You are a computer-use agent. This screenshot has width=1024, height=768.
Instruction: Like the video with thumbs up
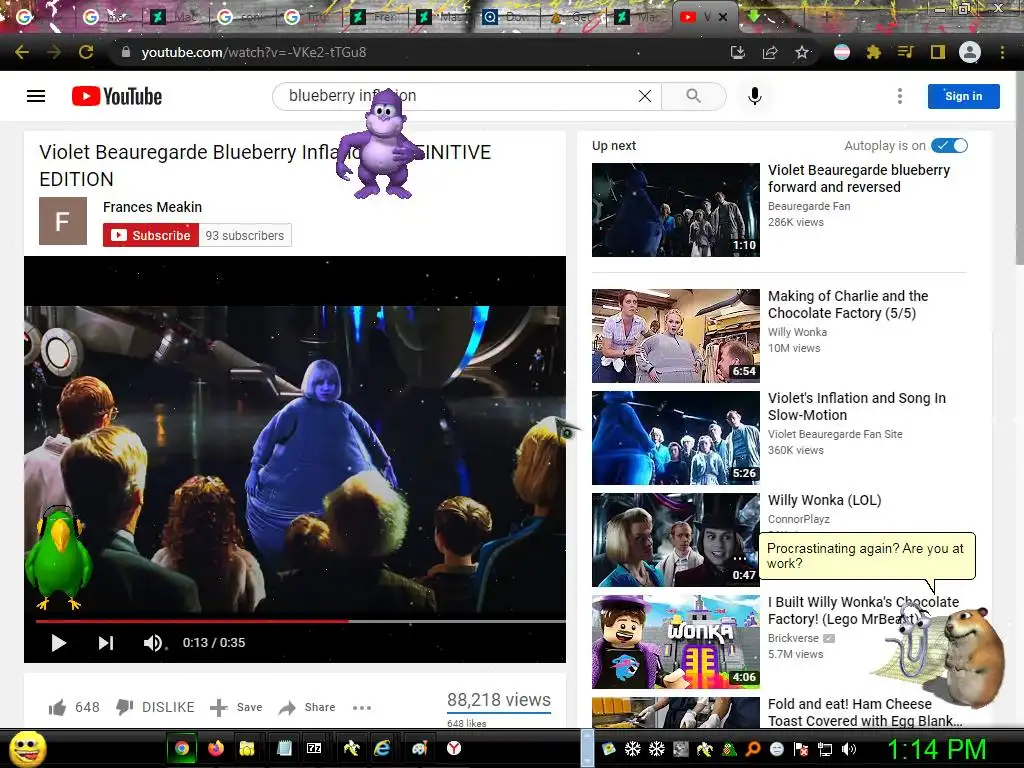pos(57,707)
